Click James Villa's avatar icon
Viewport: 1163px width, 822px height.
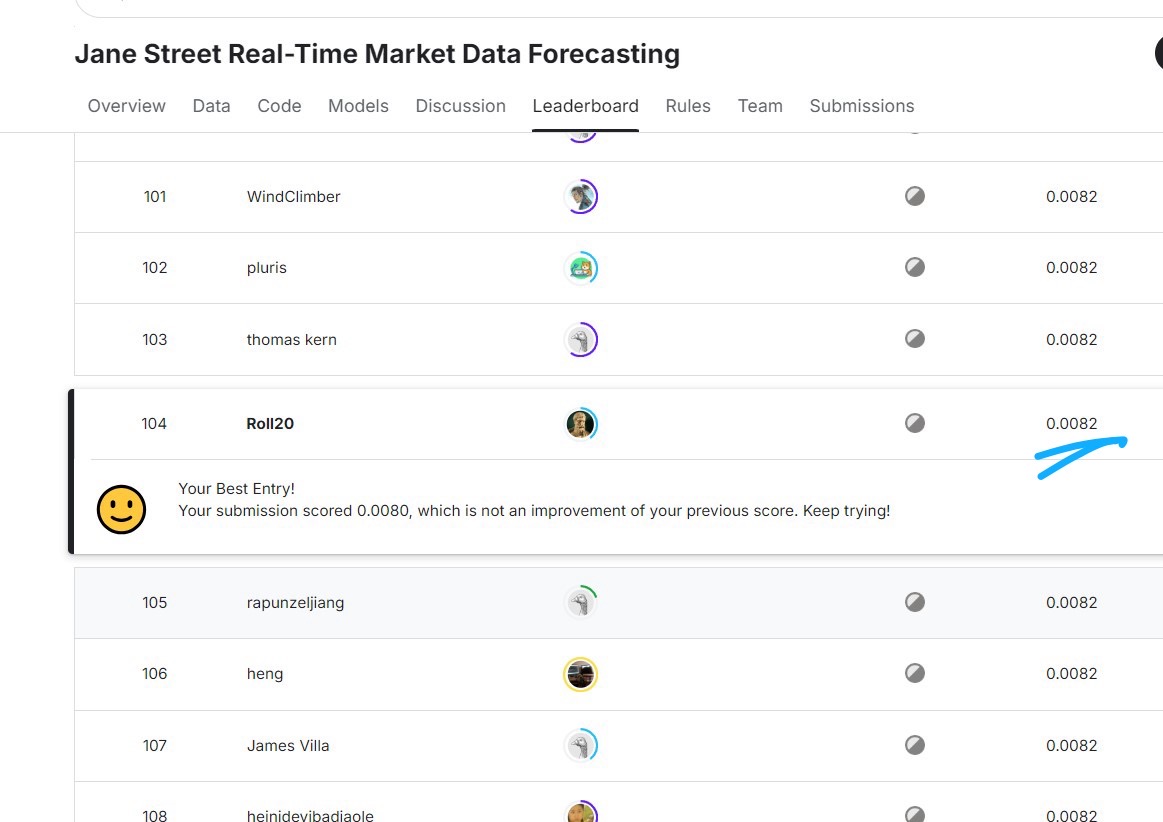(580, 745)
